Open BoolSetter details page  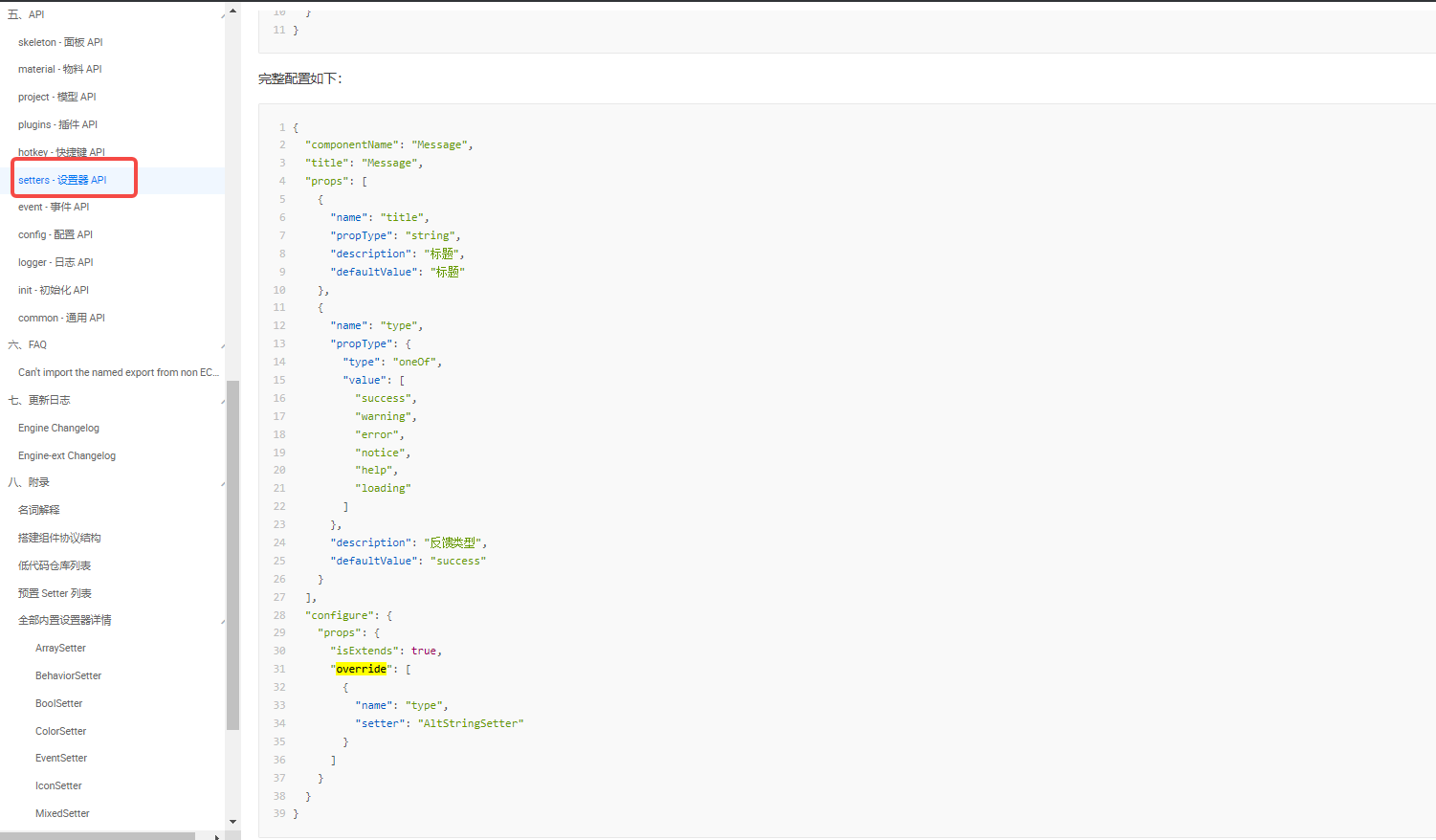[59, 703]
